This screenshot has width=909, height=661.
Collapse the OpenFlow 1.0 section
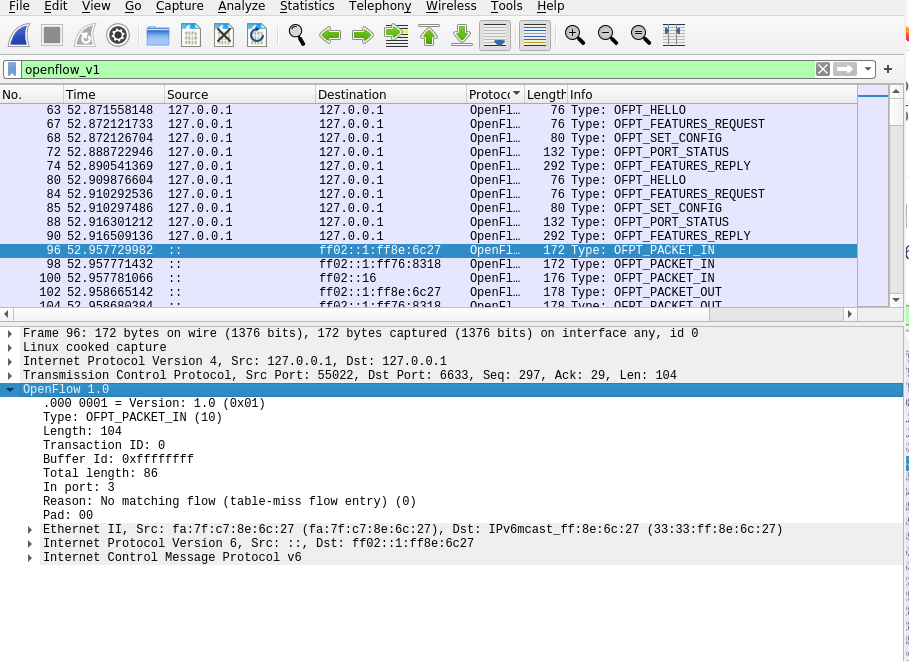(x=10, y=390)
